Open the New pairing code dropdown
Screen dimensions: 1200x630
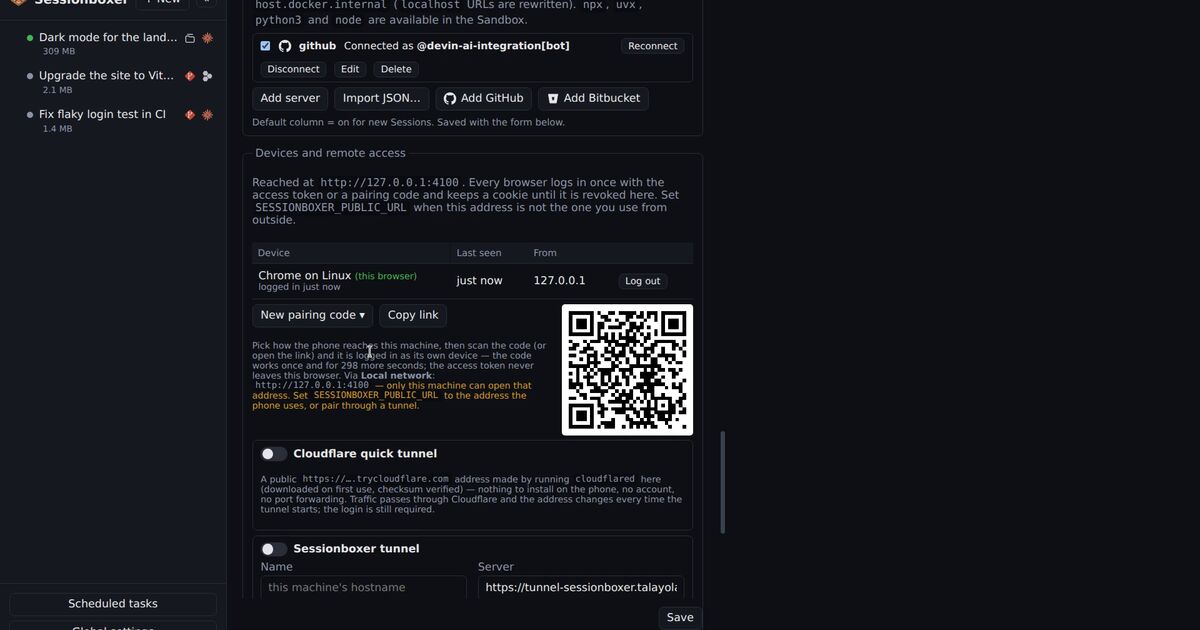coord(312,315)
